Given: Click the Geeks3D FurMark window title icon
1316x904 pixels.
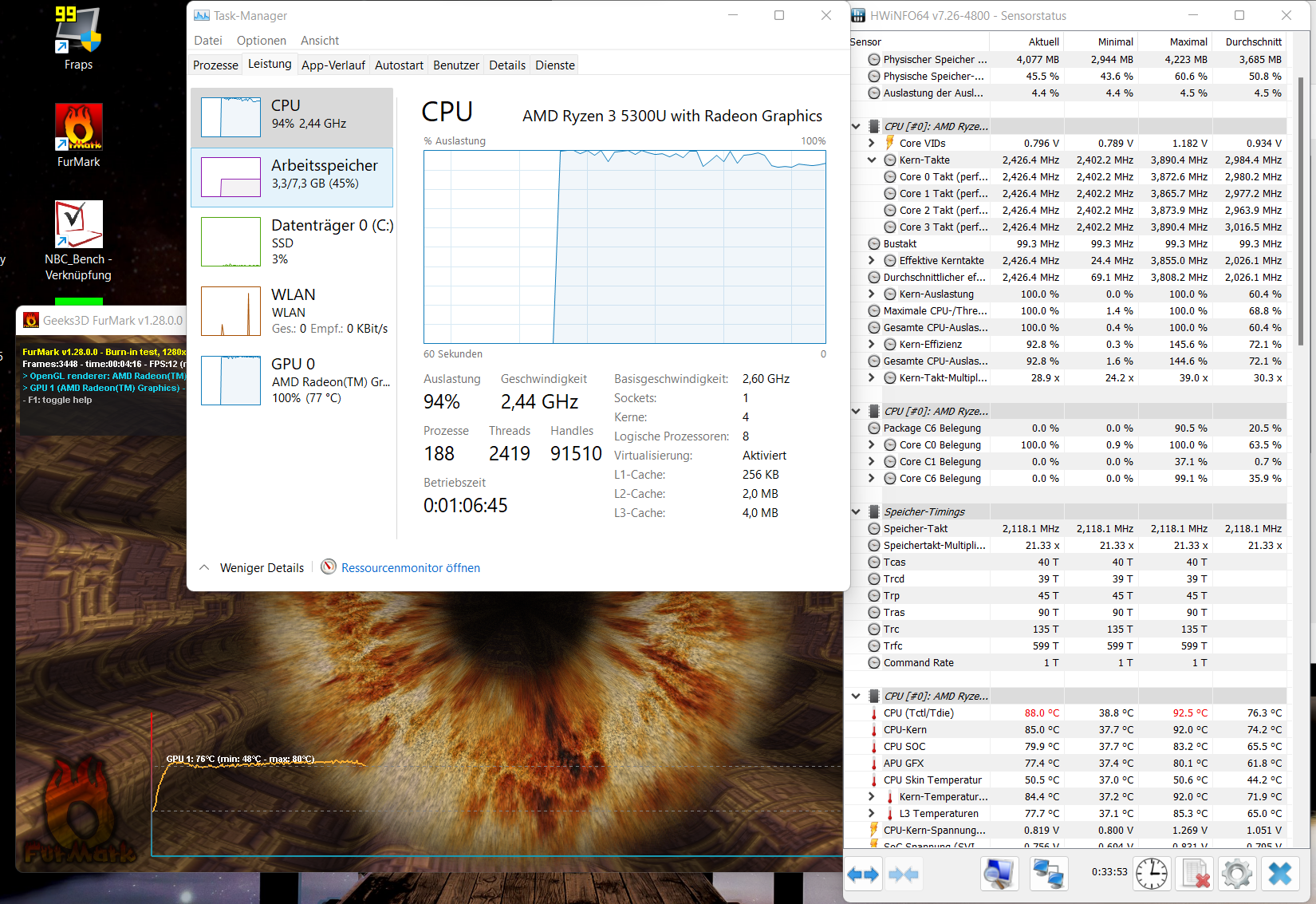Looking at the screenshot, I should pos(31,320).
